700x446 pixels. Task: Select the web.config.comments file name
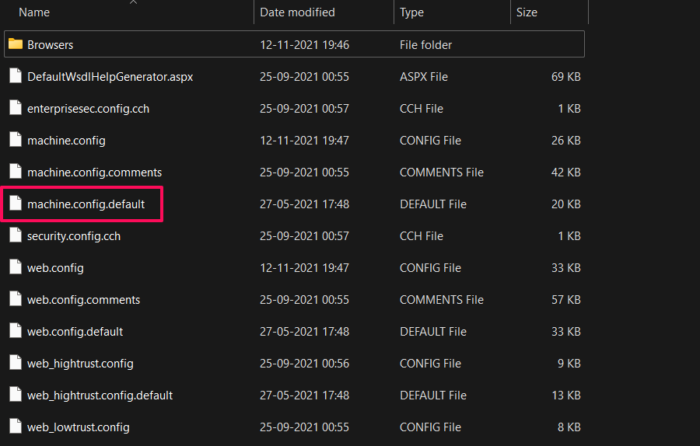83,300
